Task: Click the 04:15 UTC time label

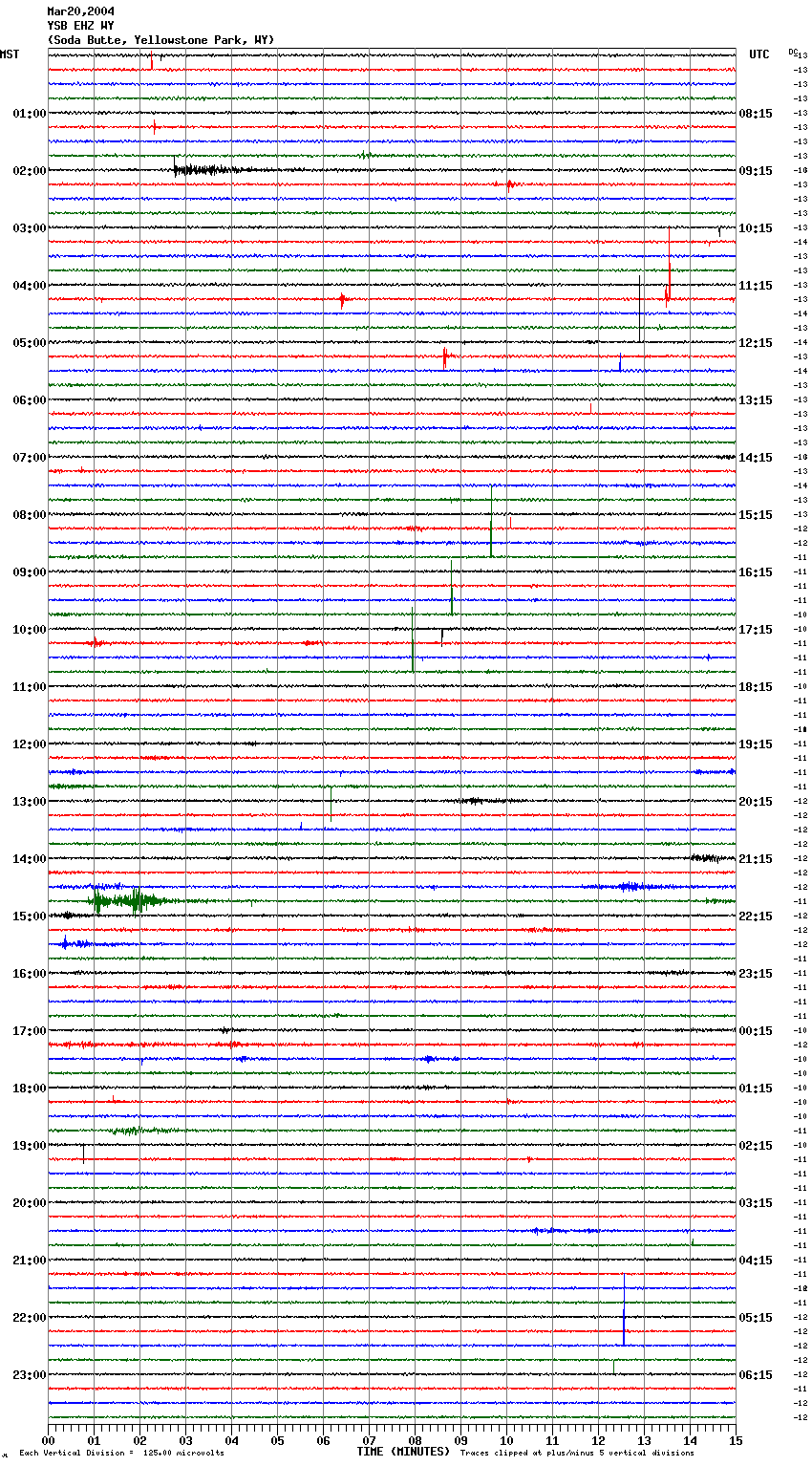Action: coord(756,1261)
